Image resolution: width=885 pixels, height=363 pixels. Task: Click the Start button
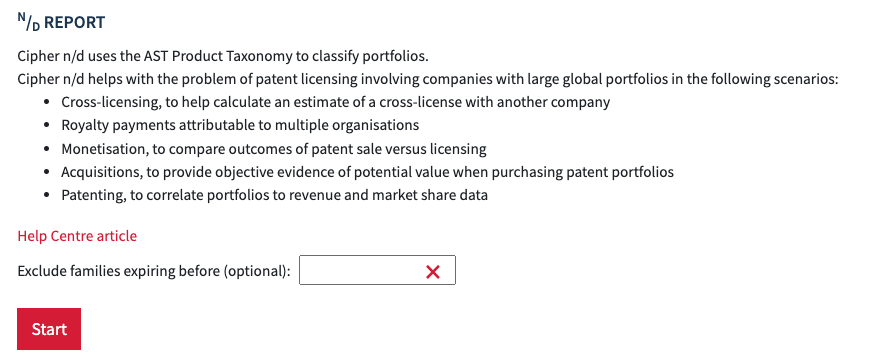click(49, 329)
